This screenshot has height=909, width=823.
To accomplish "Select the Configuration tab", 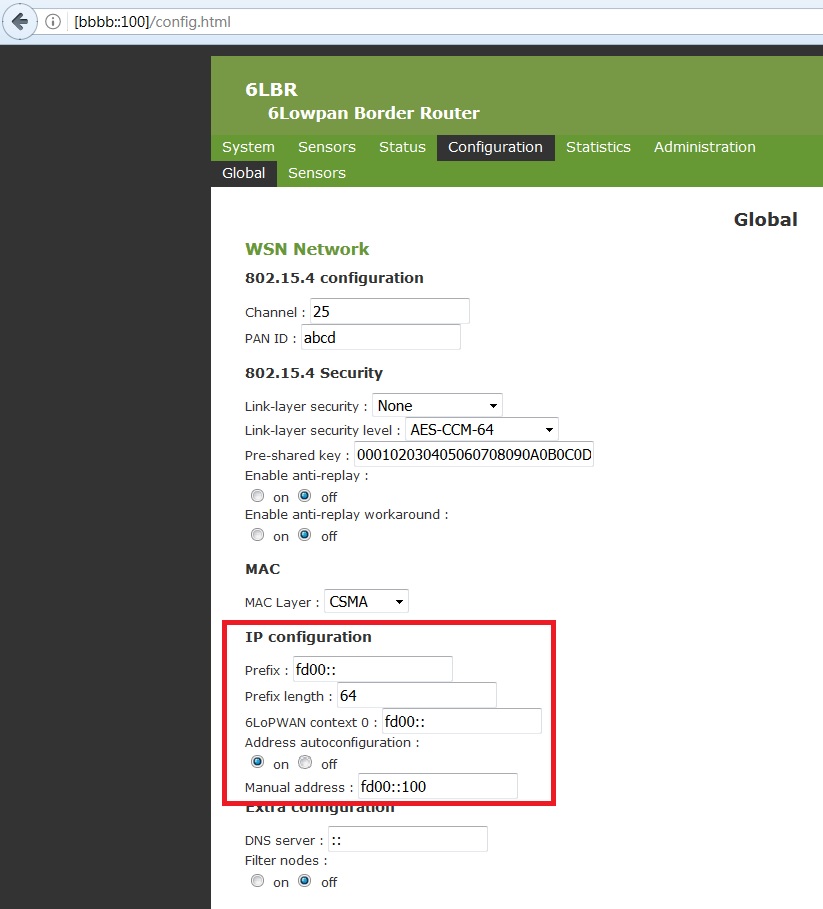I will coord(496,147).
